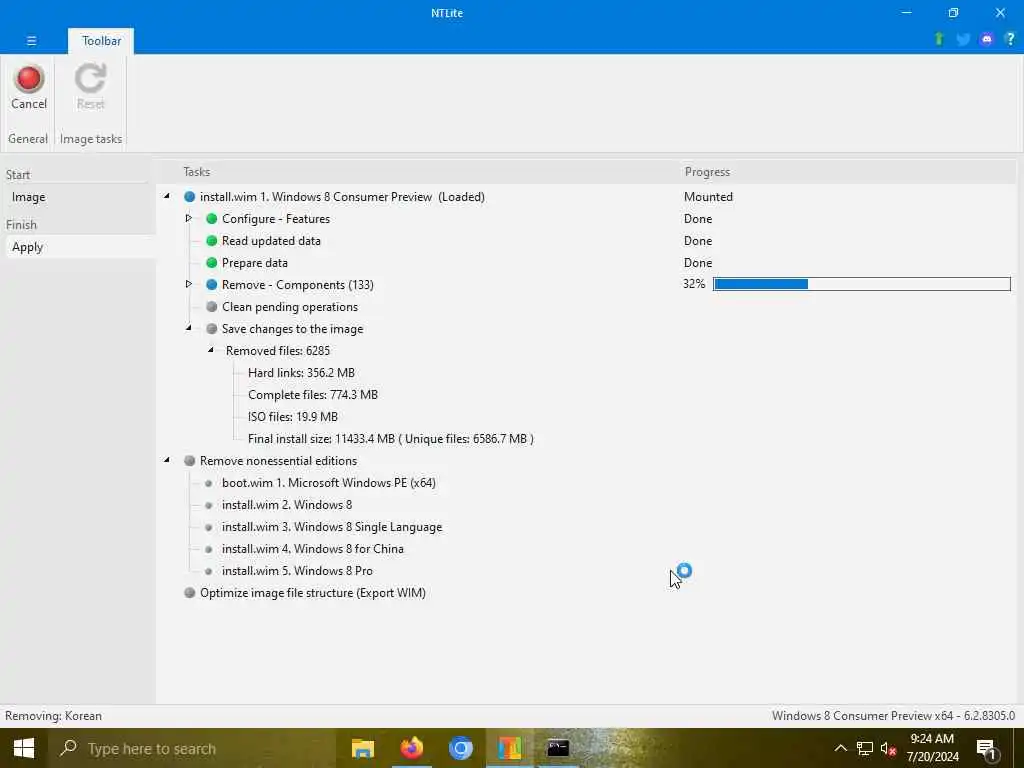Open the Image page in sidebar
The width and height of the screenshot is (1024, 768).
click(80, 197)
